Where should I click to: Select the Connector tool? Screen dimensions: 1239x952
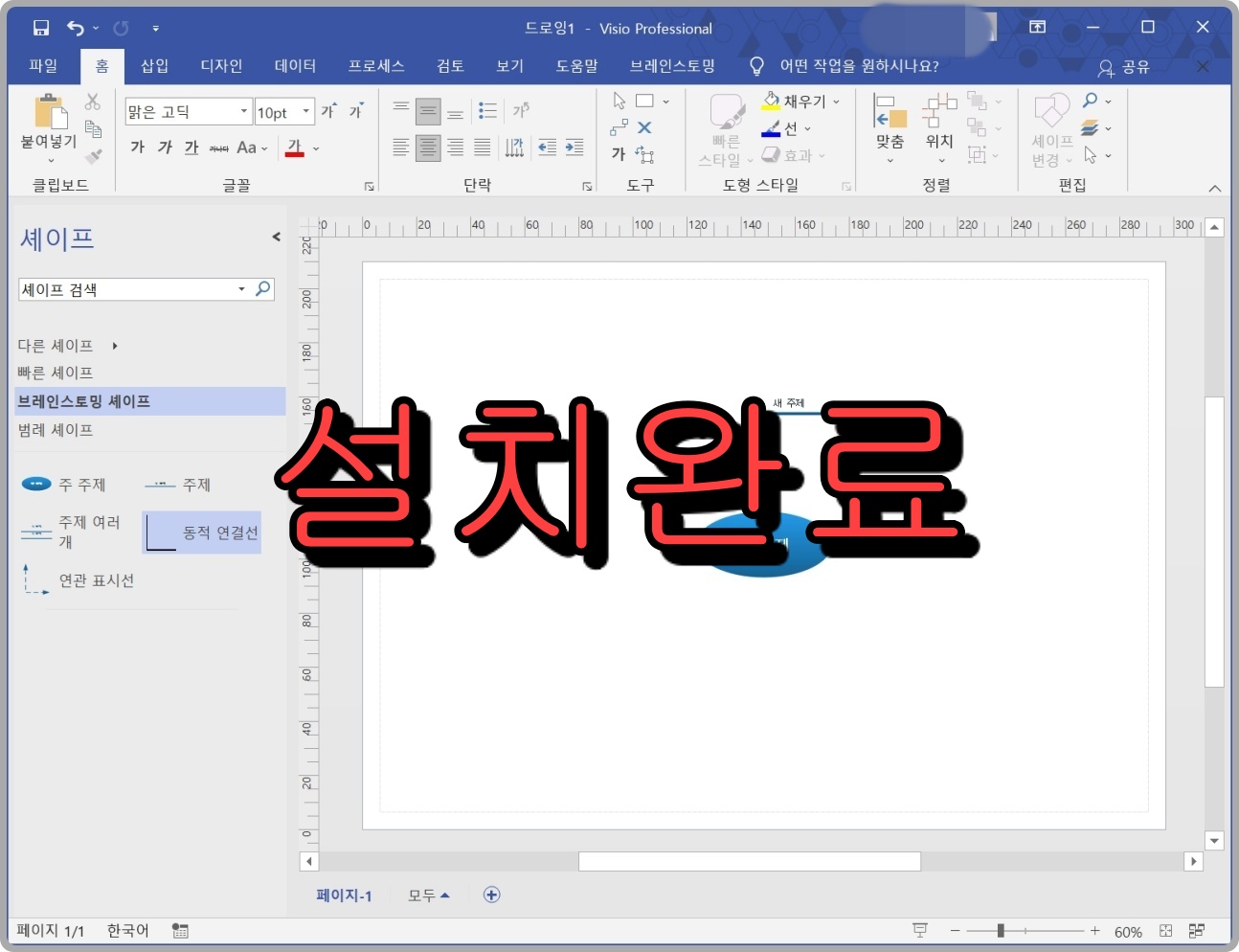click(620, 127)
